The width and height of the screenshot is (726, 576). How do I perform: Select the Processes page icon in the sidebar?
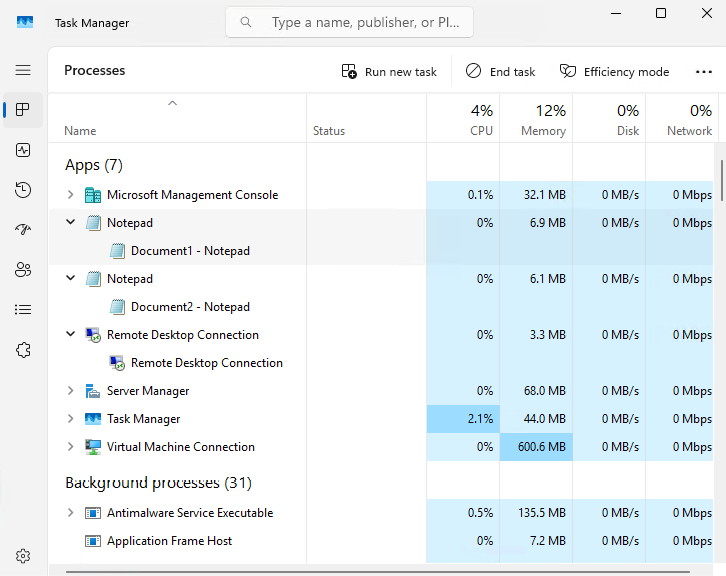tap(23, 110)
